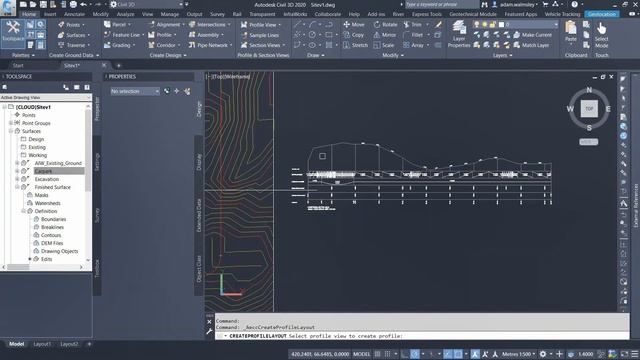Toggle grid display in status bar
This screenshot has height=360, width=640.
click(x=378, y=354)
